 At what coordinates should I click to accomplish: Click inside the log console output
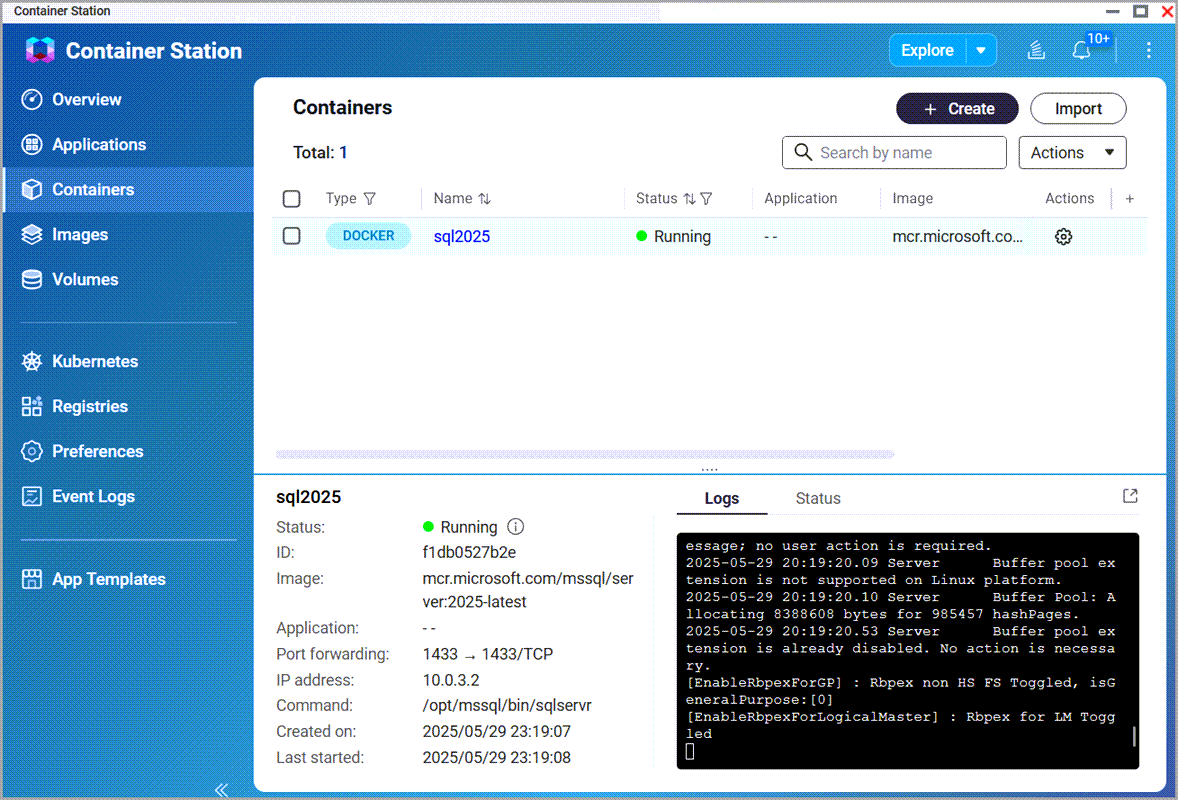pyautogui.click(x=908, y=651)
